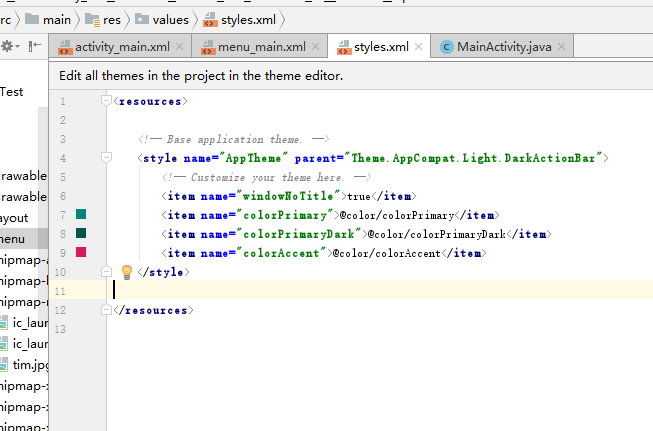
Task: Click the windowNoTitle item text
Action: (289, 196)
